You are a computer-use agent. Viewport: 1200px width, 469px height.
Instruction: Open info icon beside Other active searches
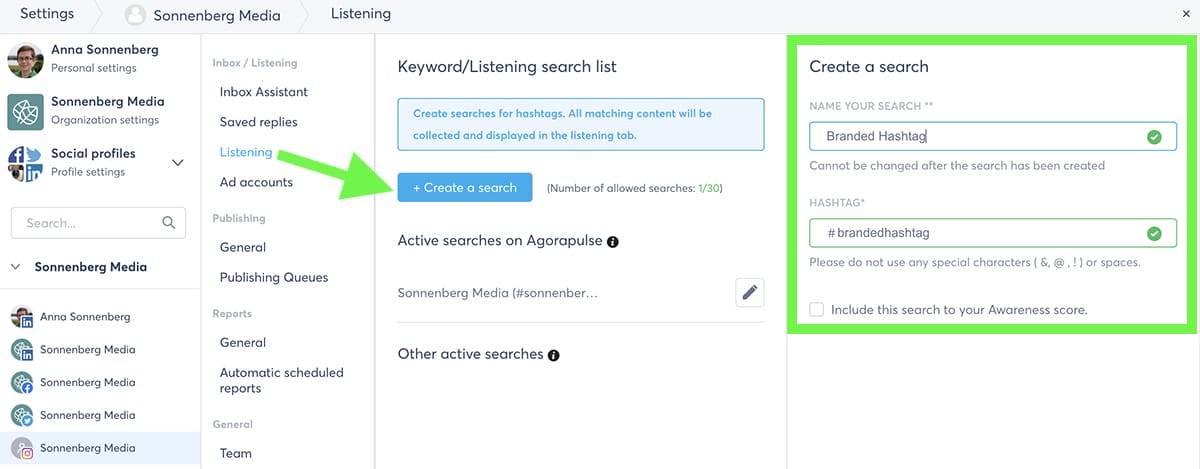click(554, 355)
